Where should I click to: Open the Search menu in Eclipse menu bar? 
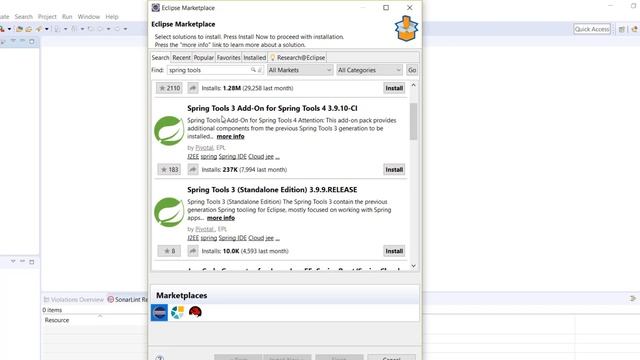tap(24, 17)
